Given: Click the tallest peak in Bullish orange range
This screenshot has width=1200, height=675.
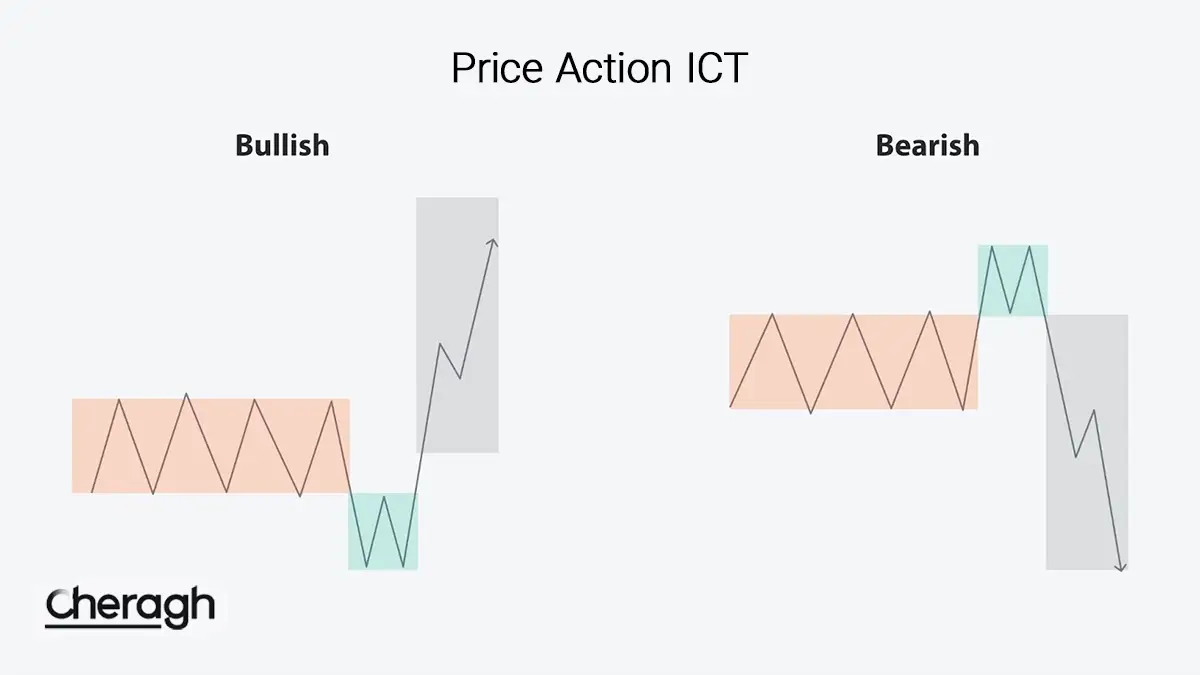Looking at the screenshot, I should coord(186,394).
